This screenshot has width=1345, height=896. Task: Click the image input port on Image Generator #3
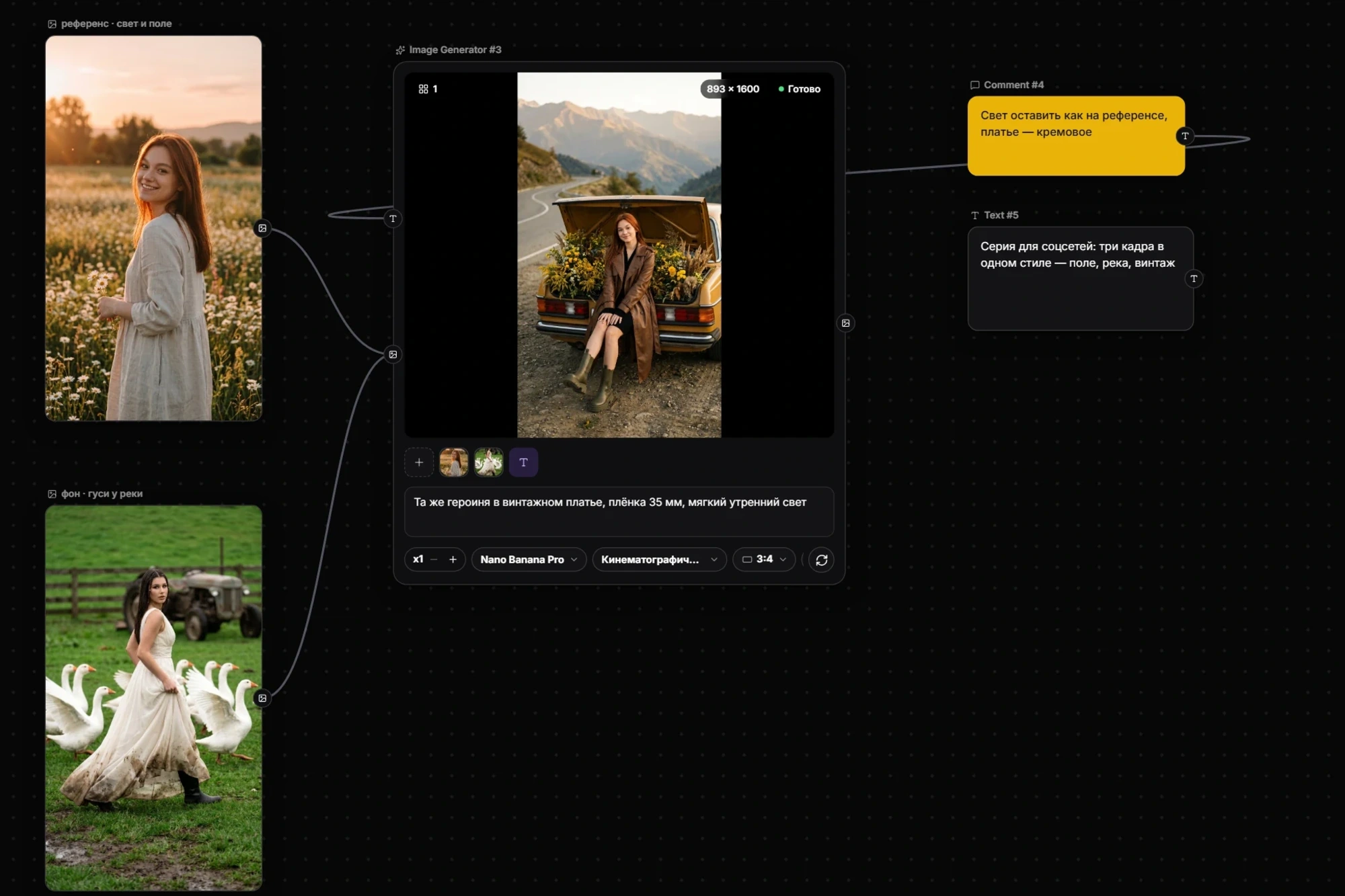[393, 354]
